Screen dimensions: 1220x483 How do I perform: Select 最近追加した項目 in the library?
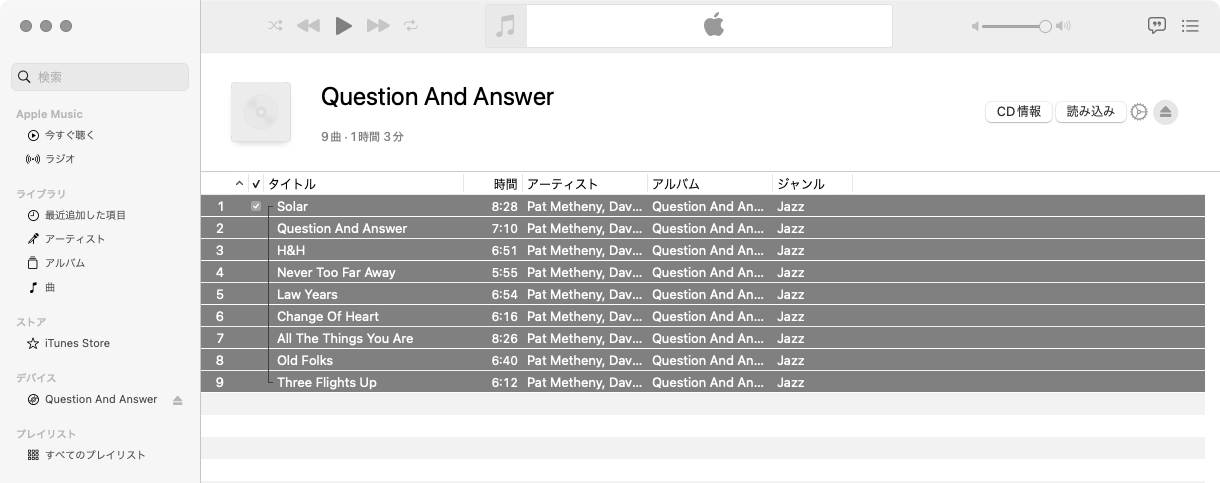(x=85, y=215)
